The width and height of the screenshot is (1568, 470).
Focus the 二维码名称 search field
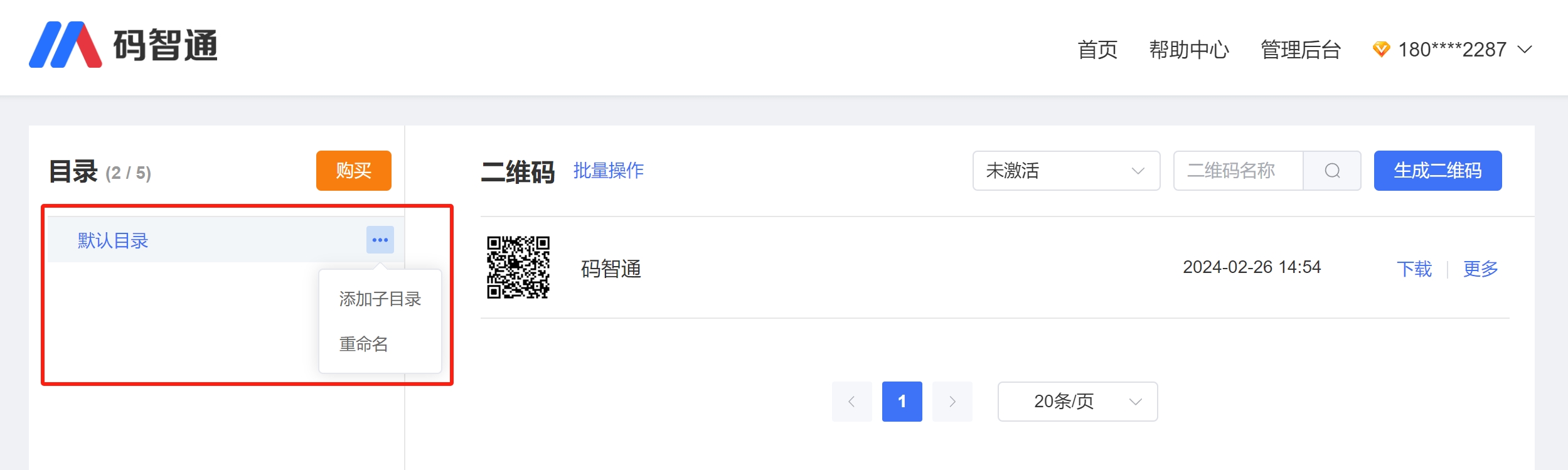pos(1237,171)
